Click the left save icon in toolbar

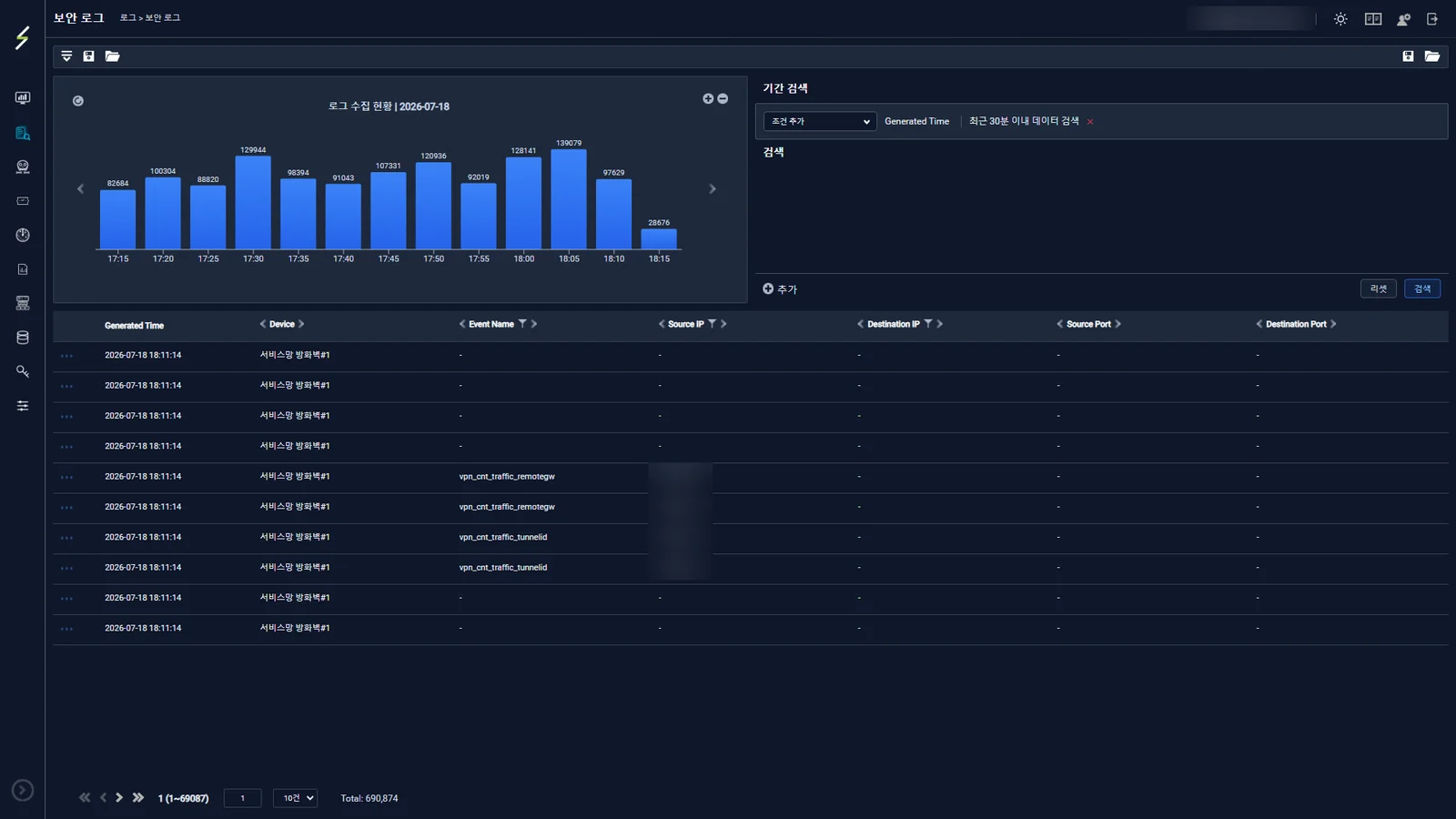tap(88, 56)
